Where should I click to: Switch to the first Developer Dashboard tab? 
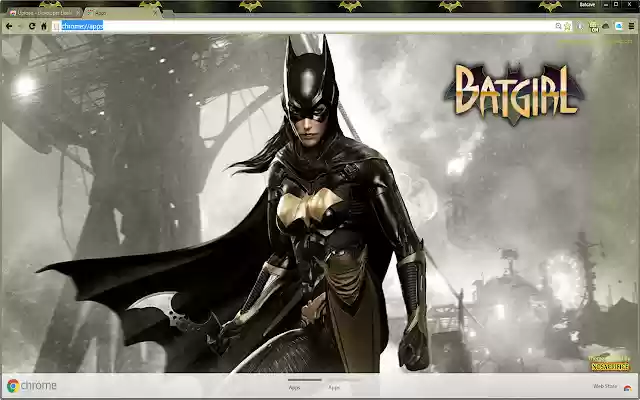(44, 13)
